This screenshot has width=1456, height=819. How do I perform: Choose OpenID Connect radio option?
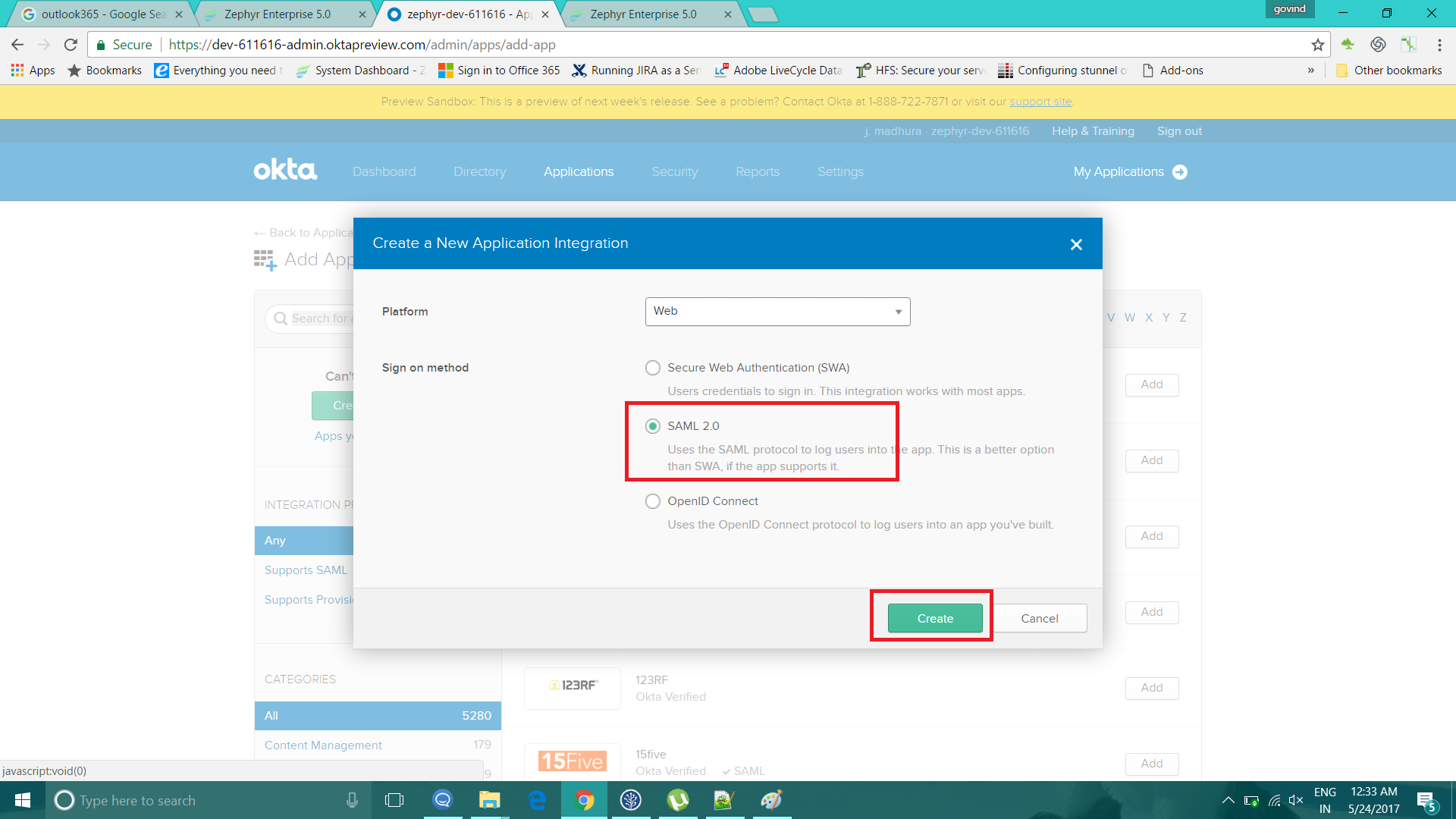[652, 501]
